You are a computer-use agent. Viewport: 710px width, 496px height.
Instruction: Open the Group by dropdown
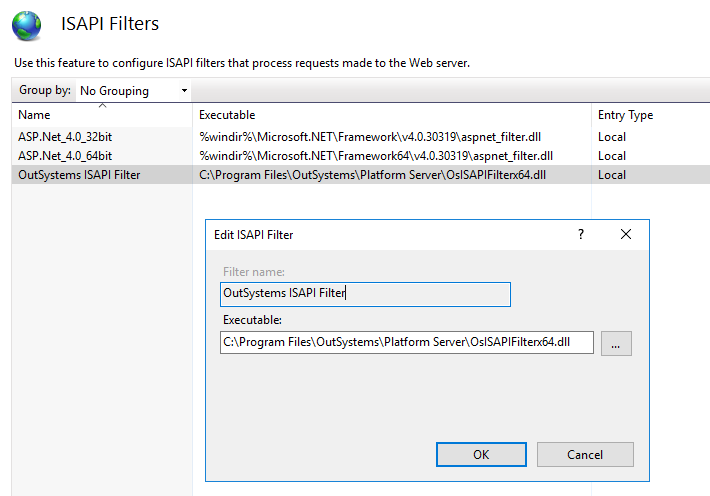(133, 91)
